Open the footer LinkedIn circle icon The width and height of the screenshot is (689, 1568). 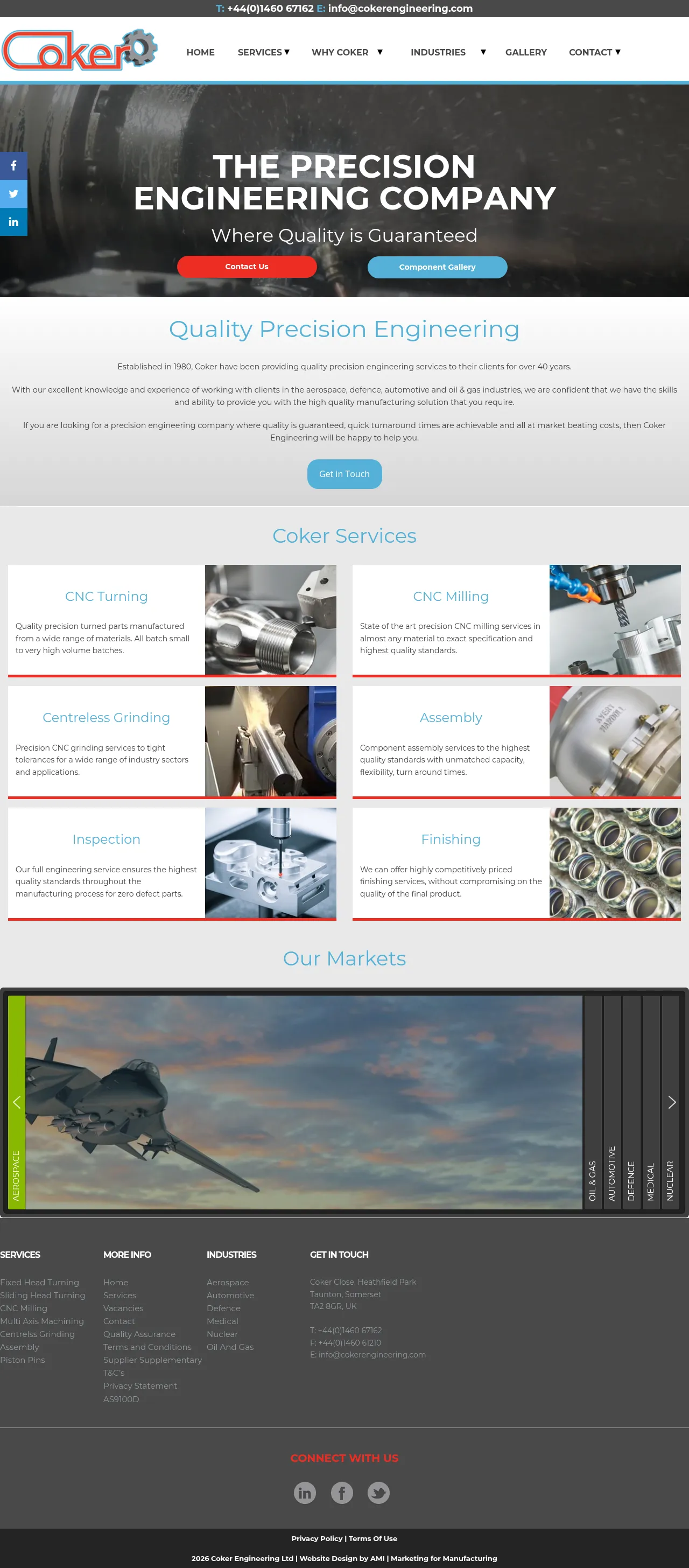click(304, 1492)
